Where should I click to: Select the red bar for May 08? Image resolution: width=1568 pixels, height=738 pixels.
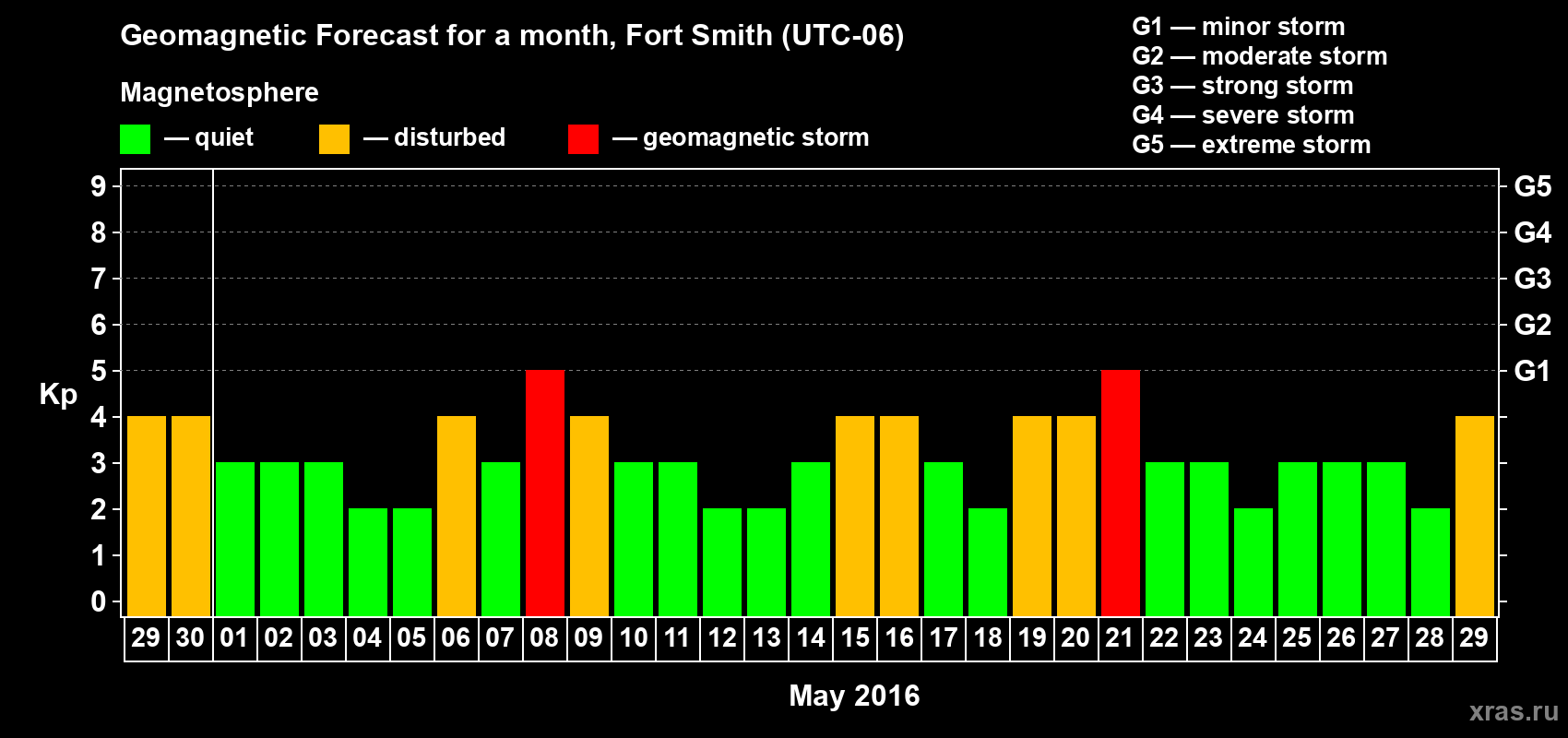[x=545, y=494]
